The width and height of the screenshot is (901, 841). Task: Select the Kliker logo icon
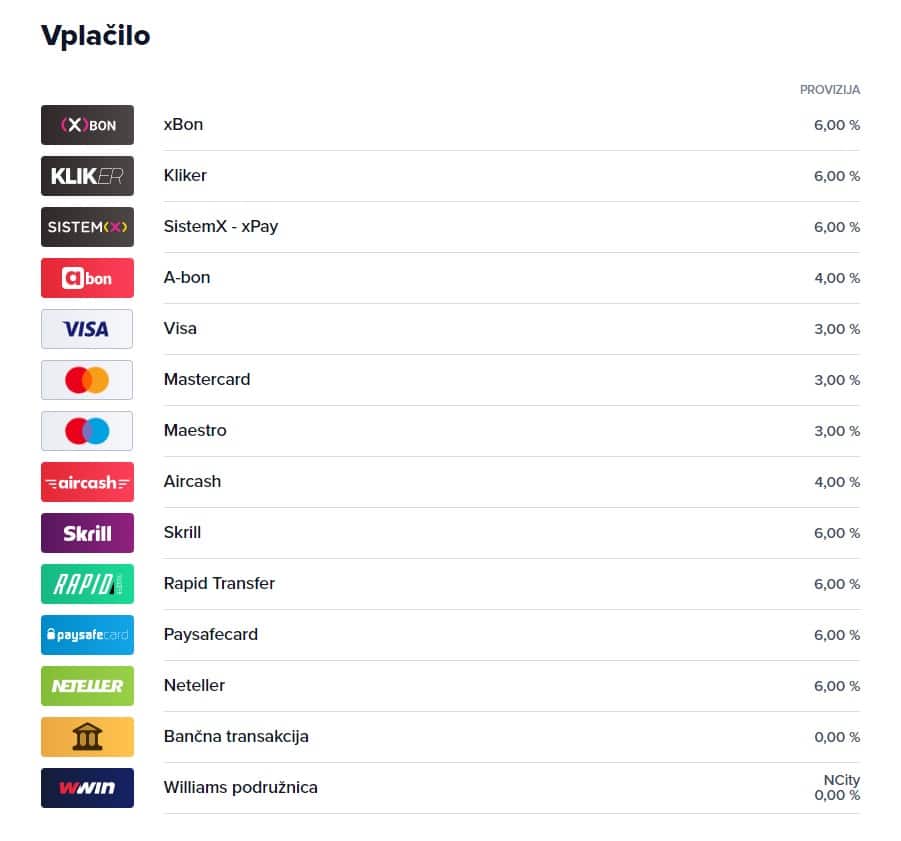coord(87,176)
